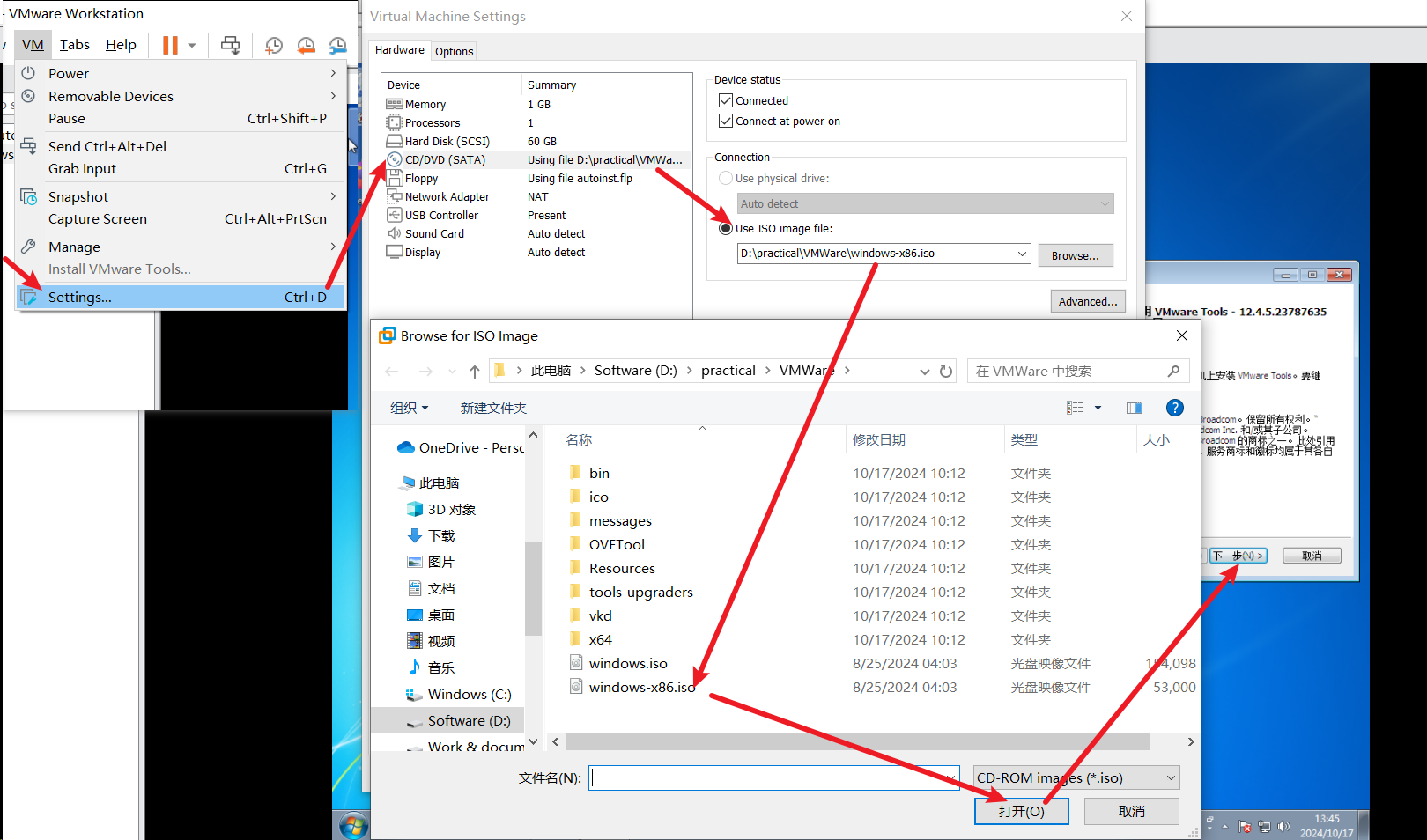Toggle Connect at power on checkbox
1427x840 pixels.
click(x=726, y=122)
